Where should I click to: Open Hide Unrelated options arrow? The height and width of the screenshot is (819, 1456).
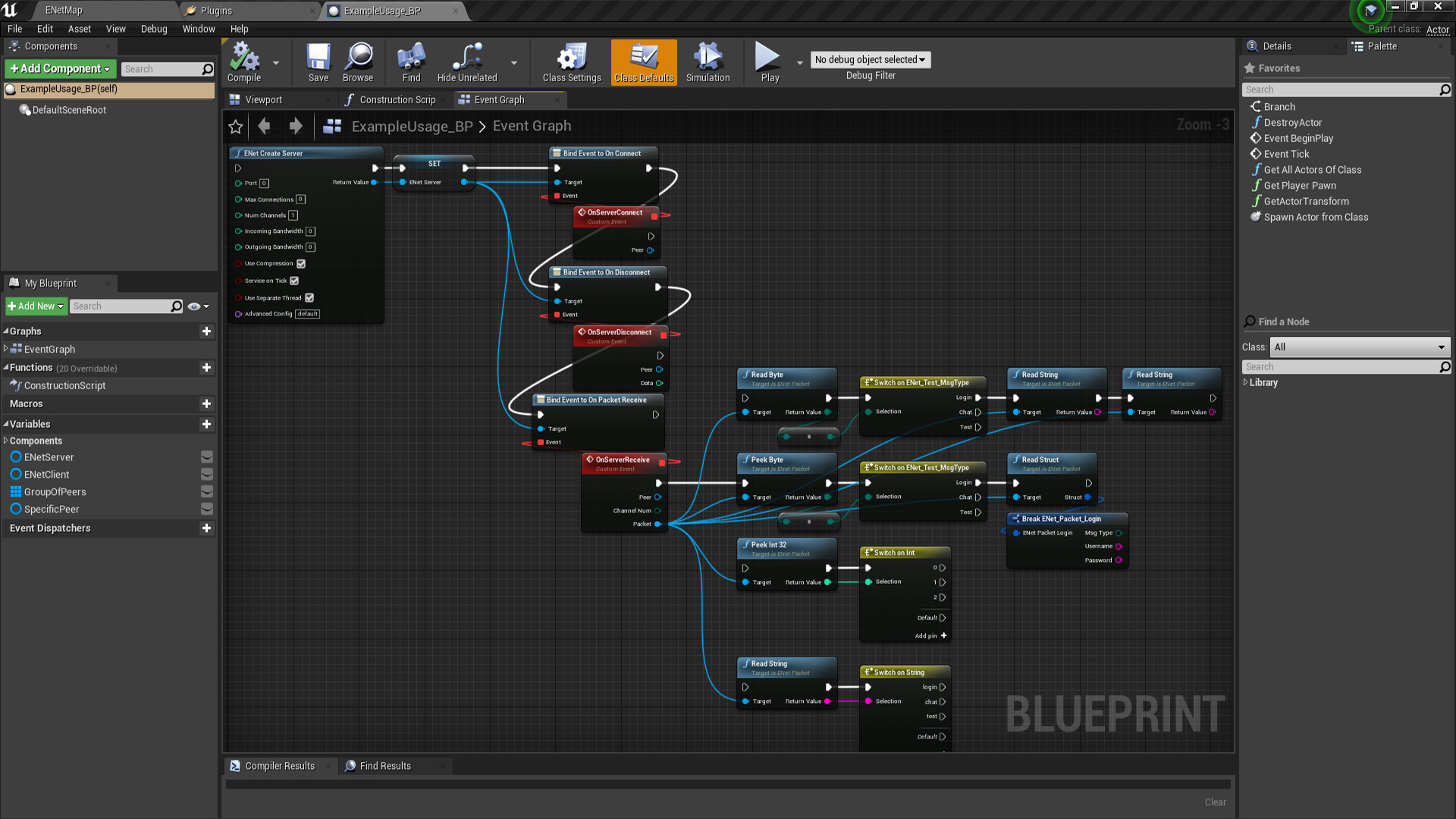514,63
